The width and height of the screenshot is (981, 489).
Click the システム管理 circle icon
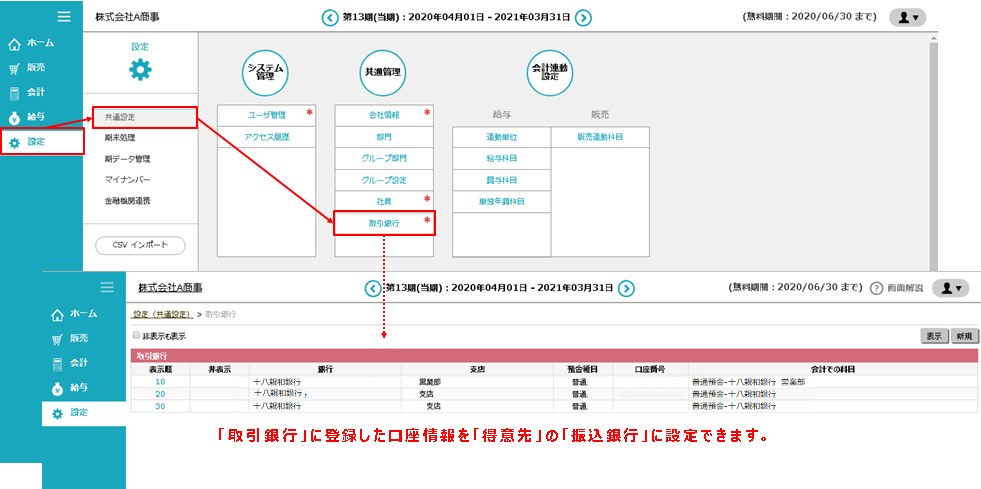coord(266,72)
